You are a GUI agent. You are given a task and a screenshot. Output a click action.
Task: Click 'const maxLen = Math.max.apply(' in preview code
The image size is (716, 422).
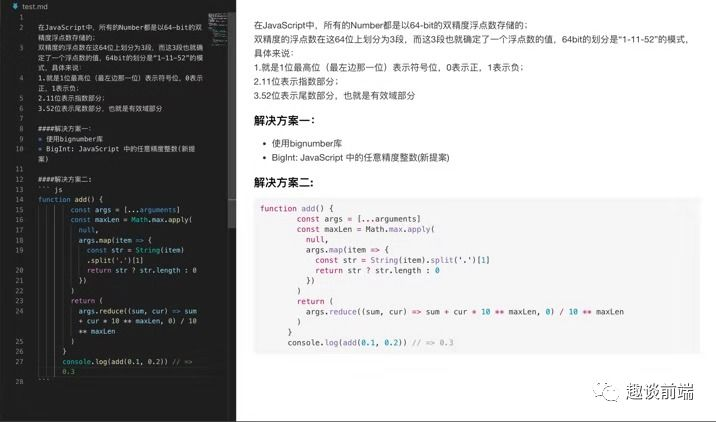tap(365, 229)
